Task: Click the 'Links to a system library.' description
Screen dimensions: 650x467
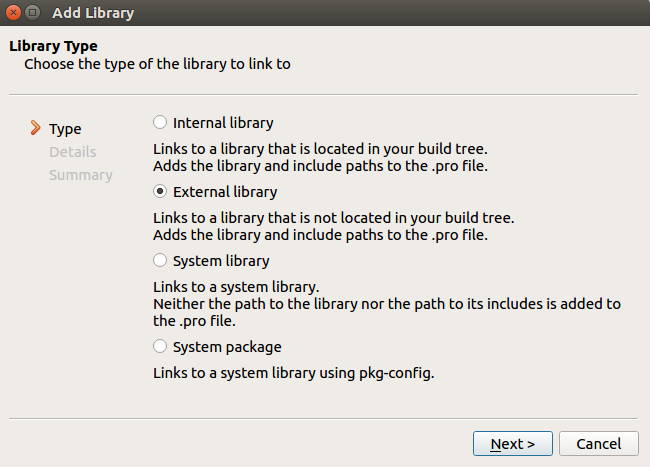Action: tap(237, 286)
